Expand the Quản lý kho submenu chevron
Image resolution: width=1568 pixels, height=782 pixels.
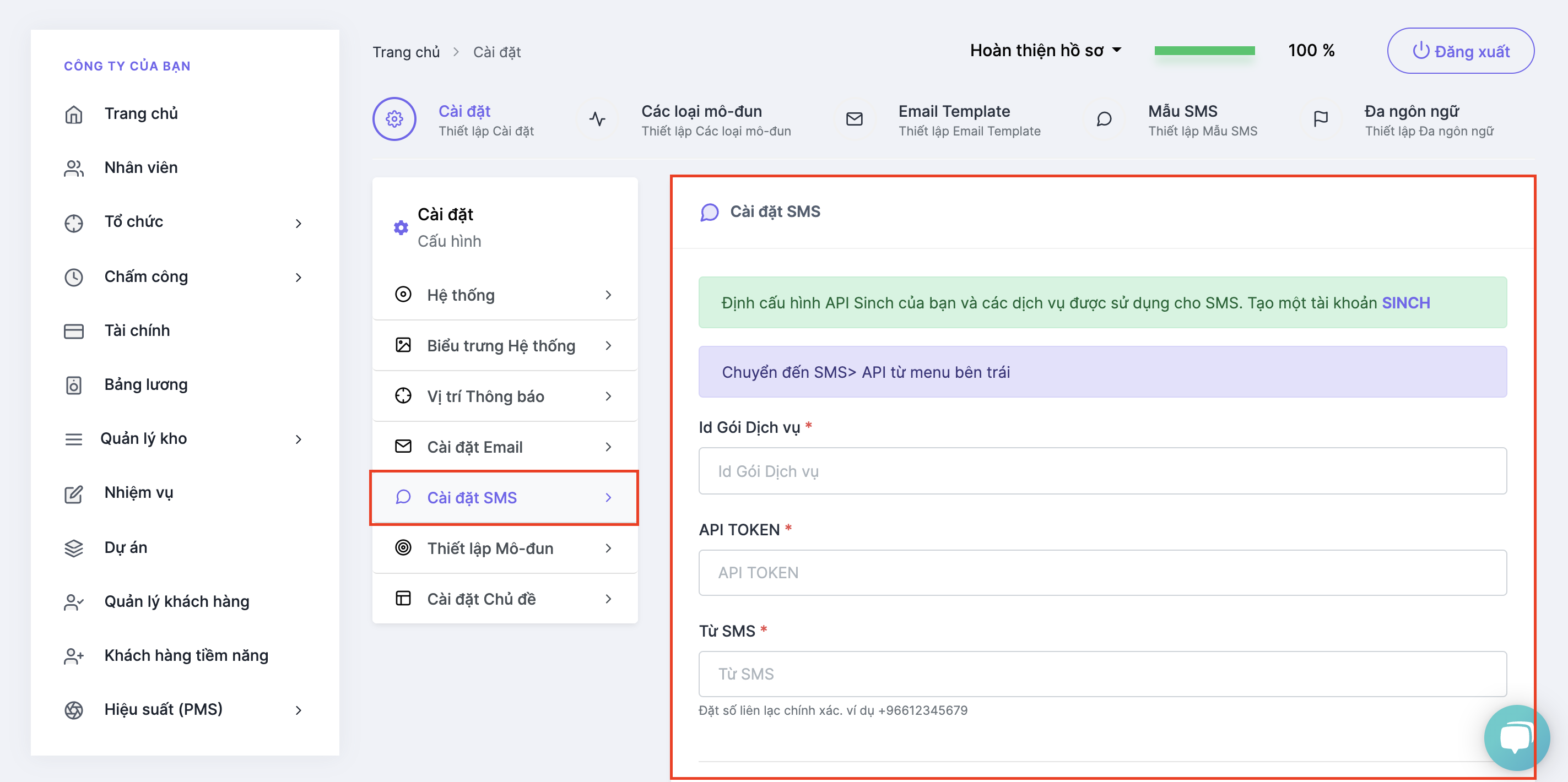298,439
